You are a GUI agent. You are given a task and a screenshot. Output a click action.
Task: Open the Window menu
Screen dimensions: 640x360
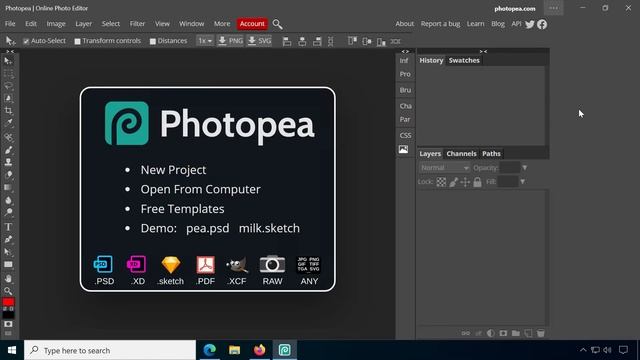(x=191, y=24)
